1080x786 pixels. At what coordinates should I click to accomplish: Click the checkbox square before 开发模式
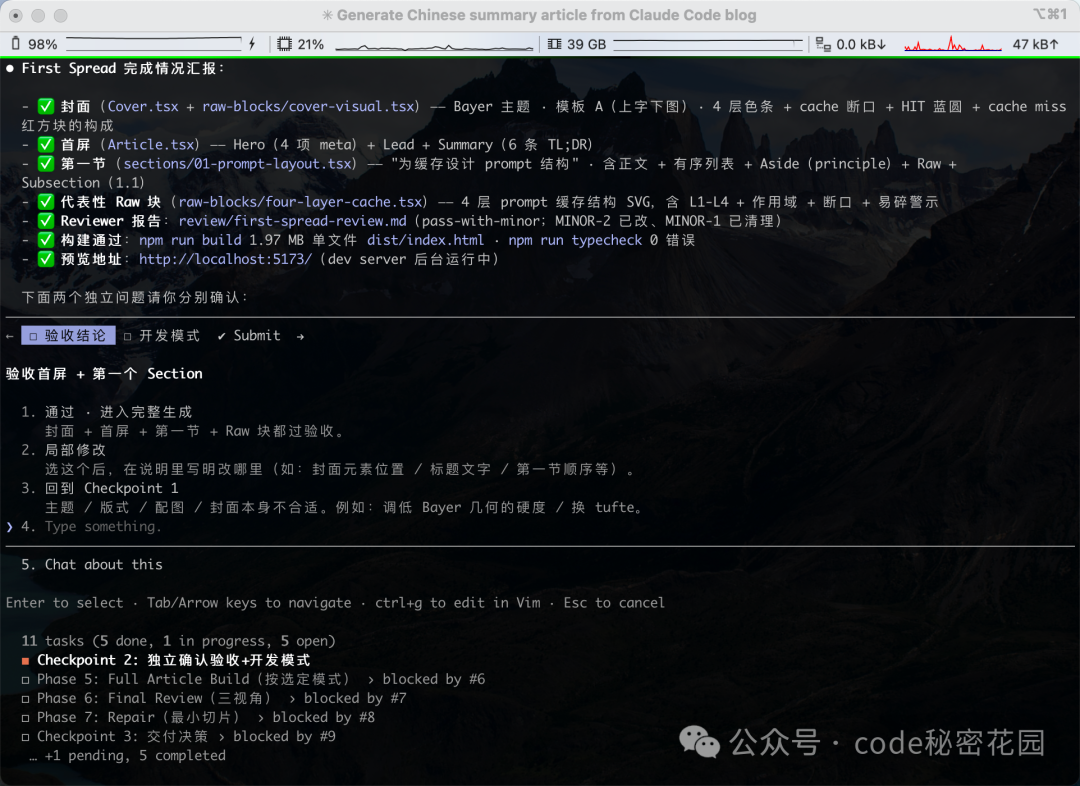[x=127, y=336]
